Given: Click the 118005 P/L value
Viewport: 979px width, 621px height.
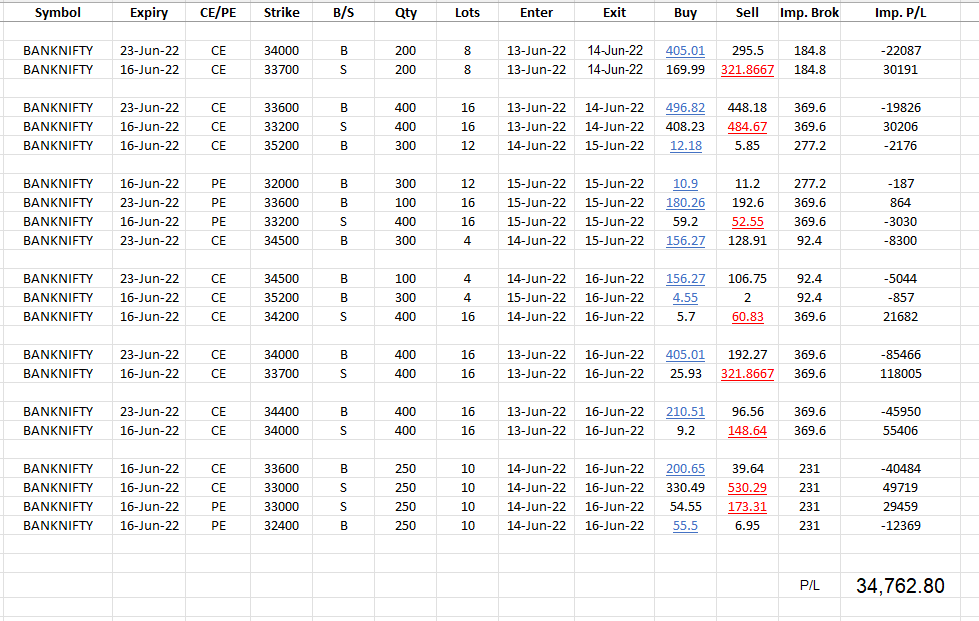Looking at the screenshot, I should point(900,373).
